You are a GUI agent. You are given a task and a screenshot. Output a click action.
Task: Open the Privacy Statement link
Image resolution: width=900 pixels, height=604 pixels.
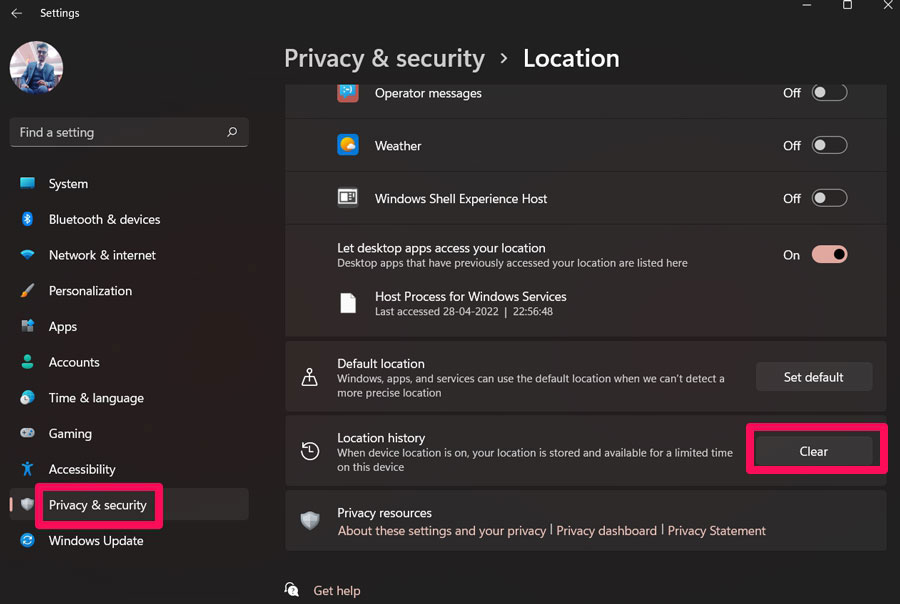click(716, 531)
